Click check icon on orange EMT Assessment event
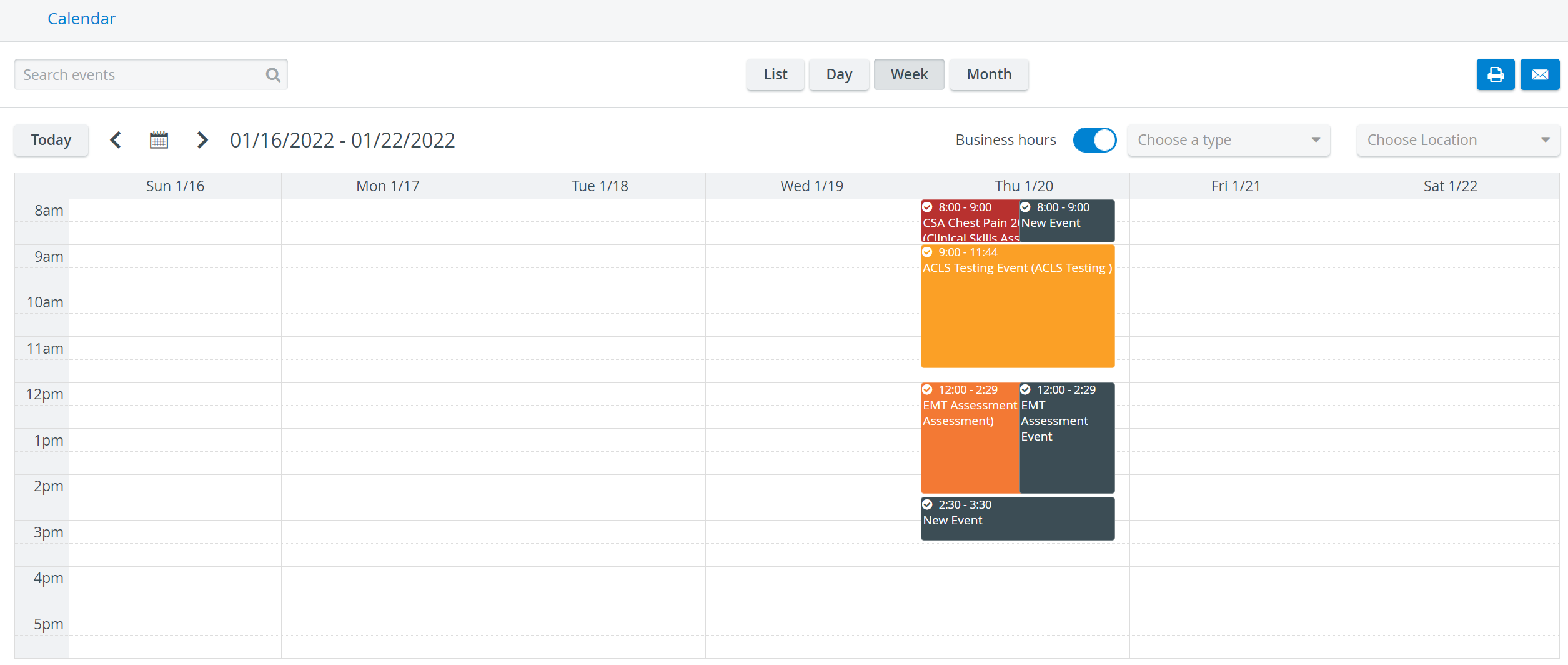Screen dimensions: 1568x665 pyautogui.click(x=928, y=390)
